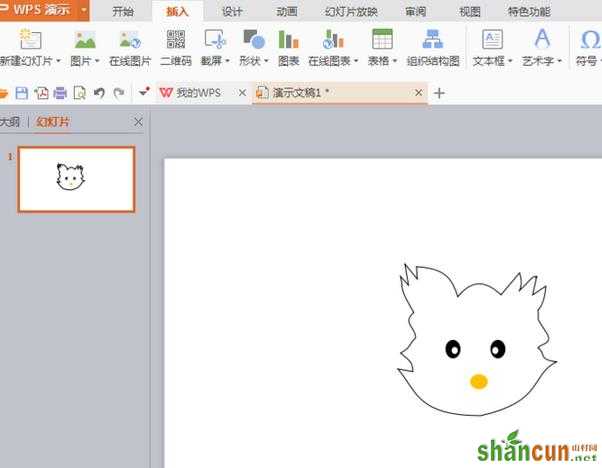Close the 我的WPS tab
Viewport: 602px width, 468px height.
242,93
